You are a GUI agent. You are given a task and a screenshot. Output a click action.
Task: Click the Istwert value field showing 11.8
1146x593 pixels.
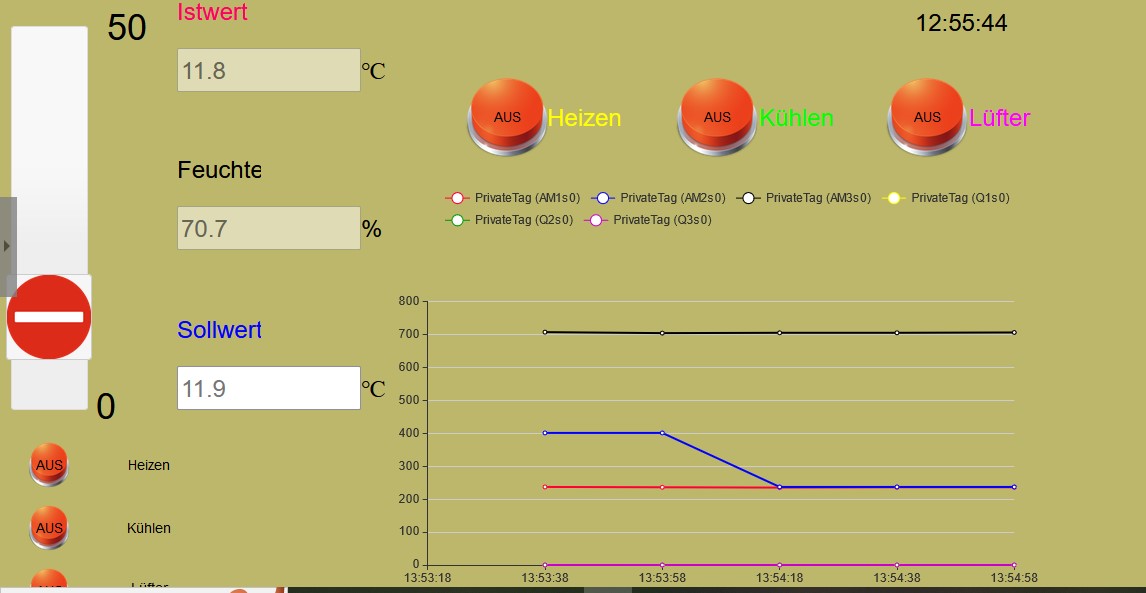click(x=268, y=70)
